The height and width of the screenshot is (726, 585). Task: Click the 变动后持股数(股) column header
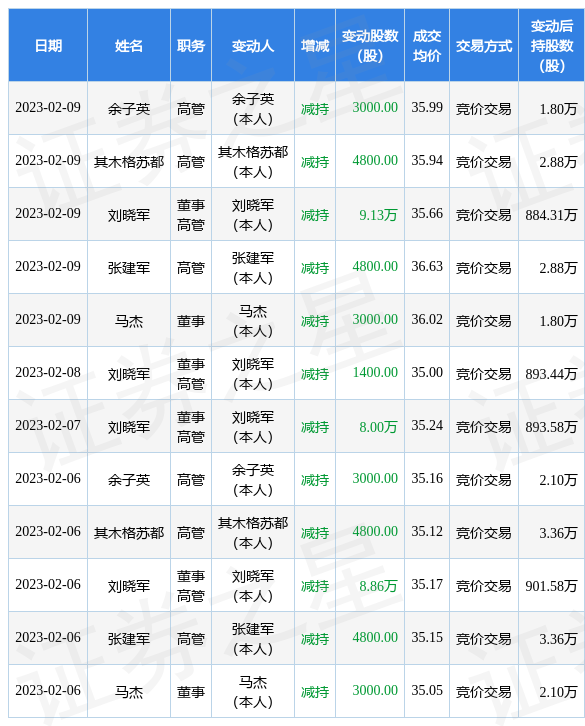[552, 45]
